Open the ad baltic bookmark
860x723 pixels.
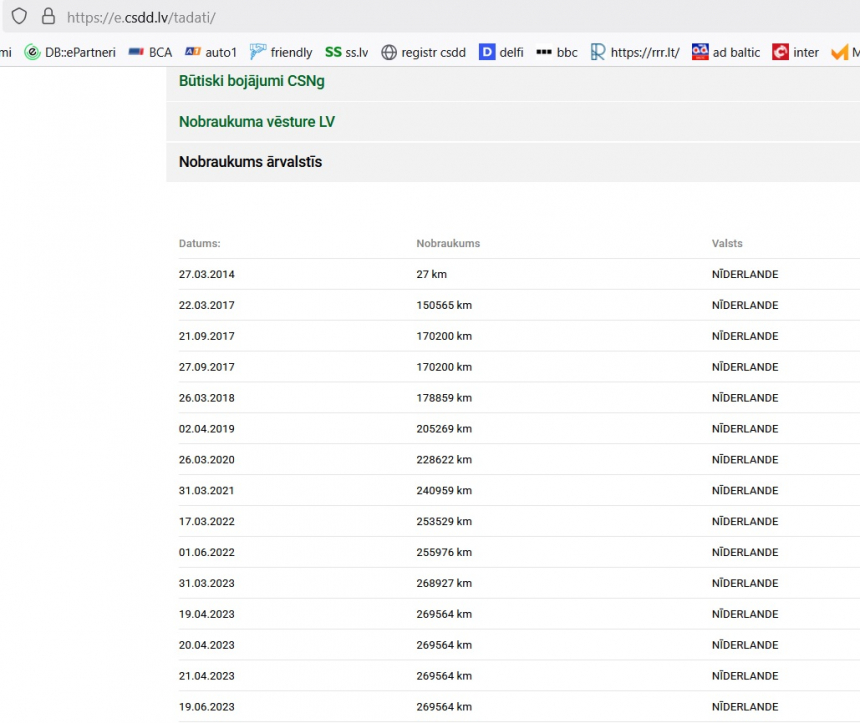pos(726,52)
